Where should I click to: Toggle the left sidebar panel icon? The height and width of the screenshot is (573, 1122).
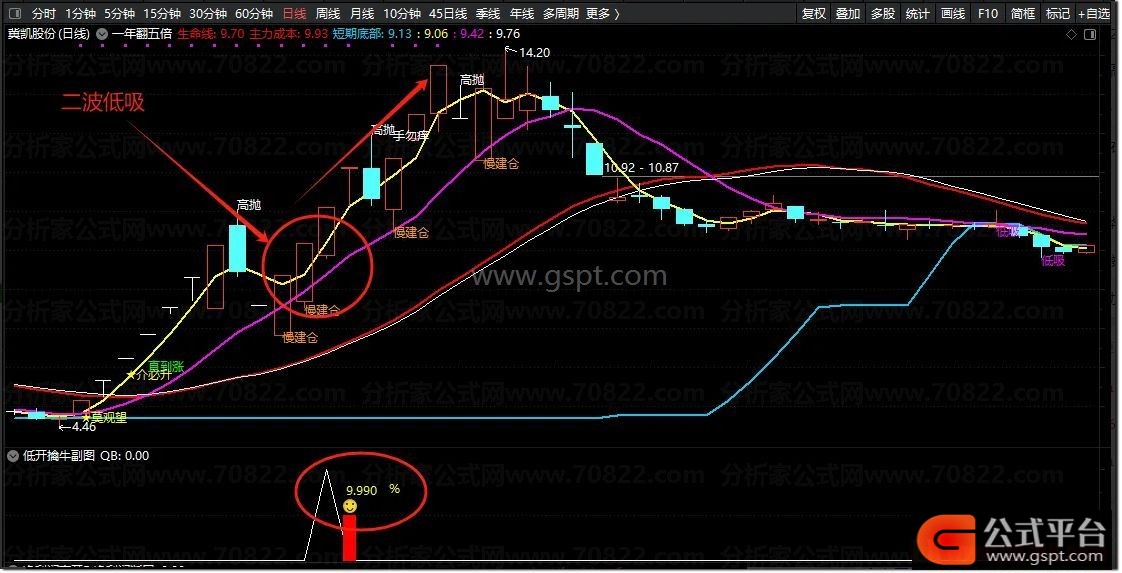14,14
